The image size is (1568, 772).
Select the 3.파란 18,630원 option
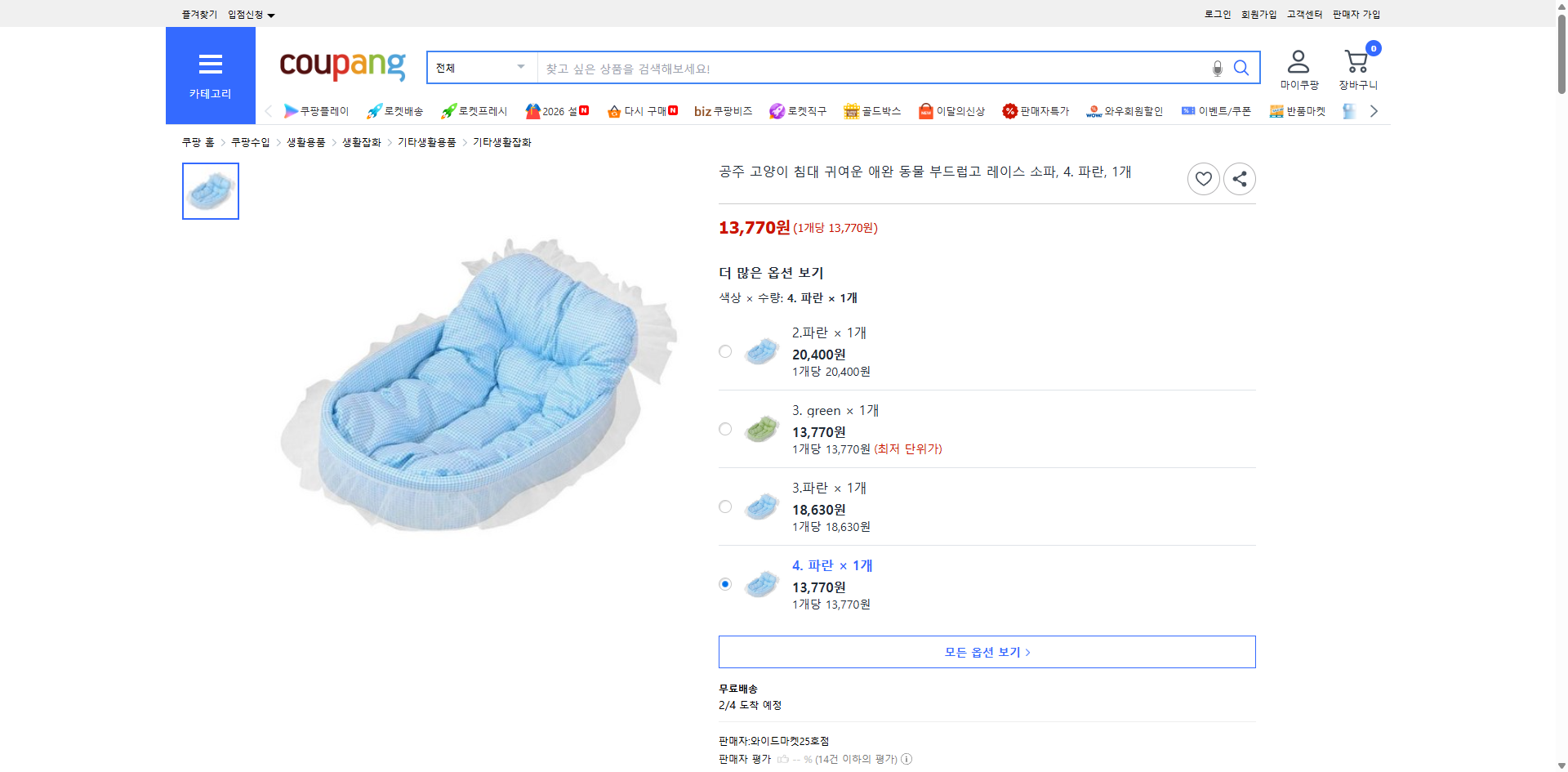[x=724, y=506]
